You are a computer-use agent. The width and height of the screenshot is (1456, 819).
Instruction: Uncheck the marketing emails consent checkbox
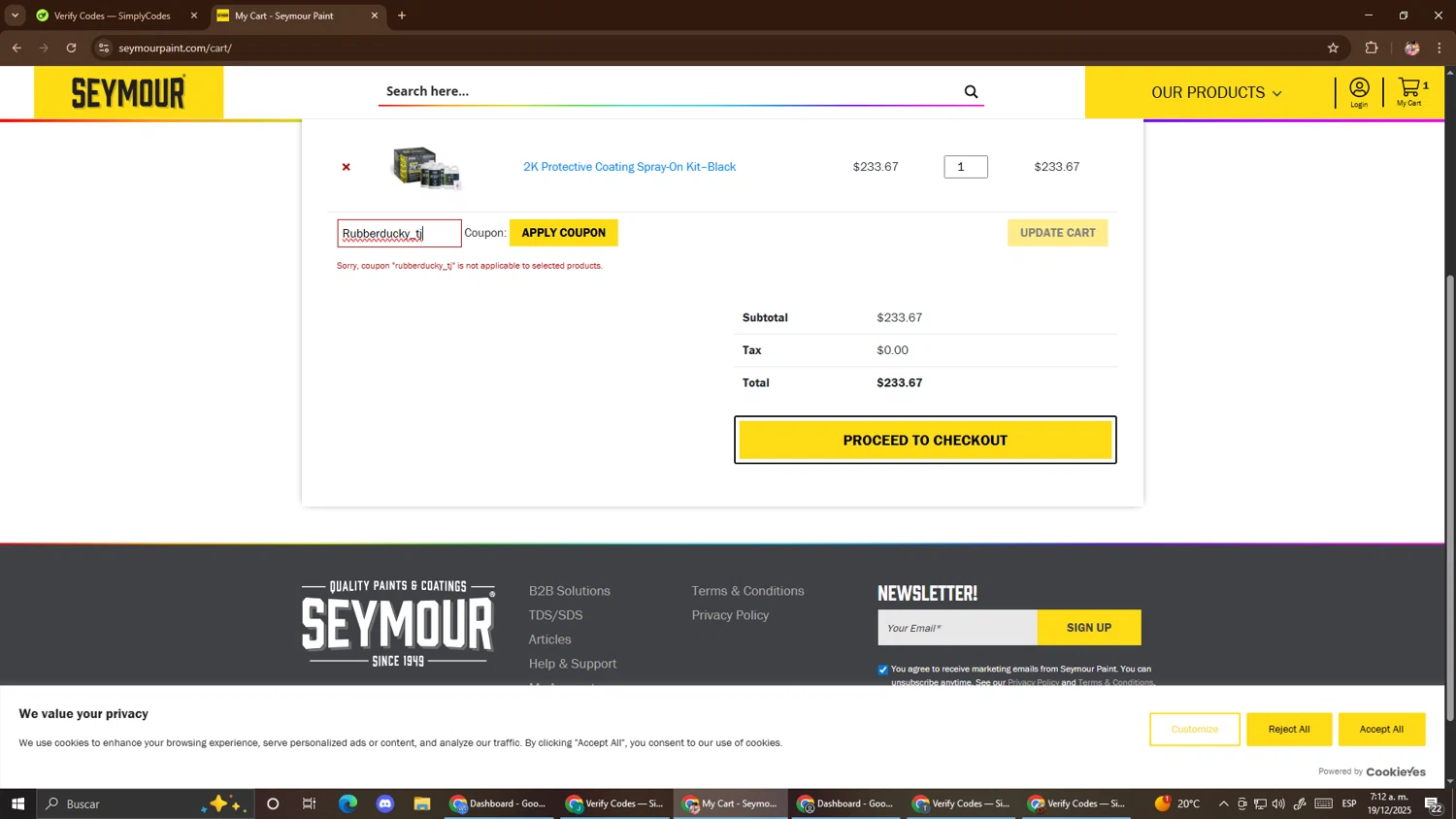point(883,670)
